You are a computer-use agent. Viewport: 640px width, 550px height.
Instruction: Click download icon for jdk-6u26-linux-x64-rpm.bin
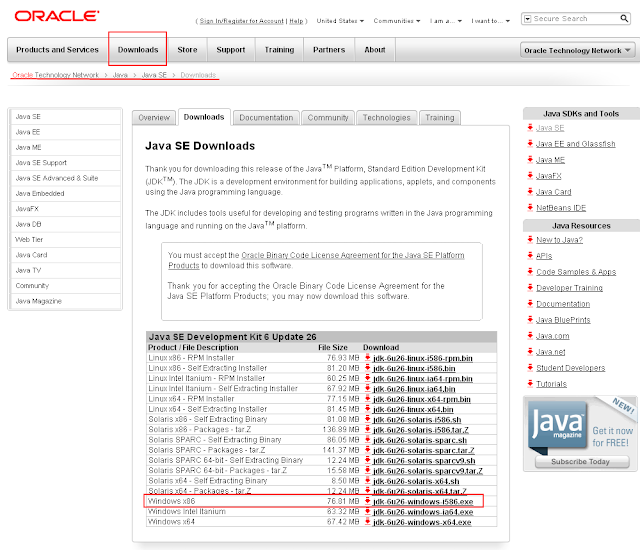point(367,399)
